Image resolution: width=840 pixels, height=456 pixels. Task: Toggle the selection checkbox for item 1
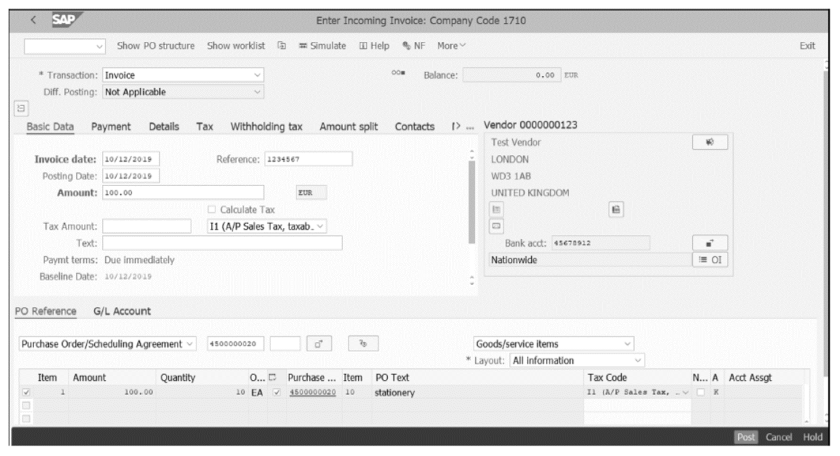pyautogui.click(x=26, y=393)
